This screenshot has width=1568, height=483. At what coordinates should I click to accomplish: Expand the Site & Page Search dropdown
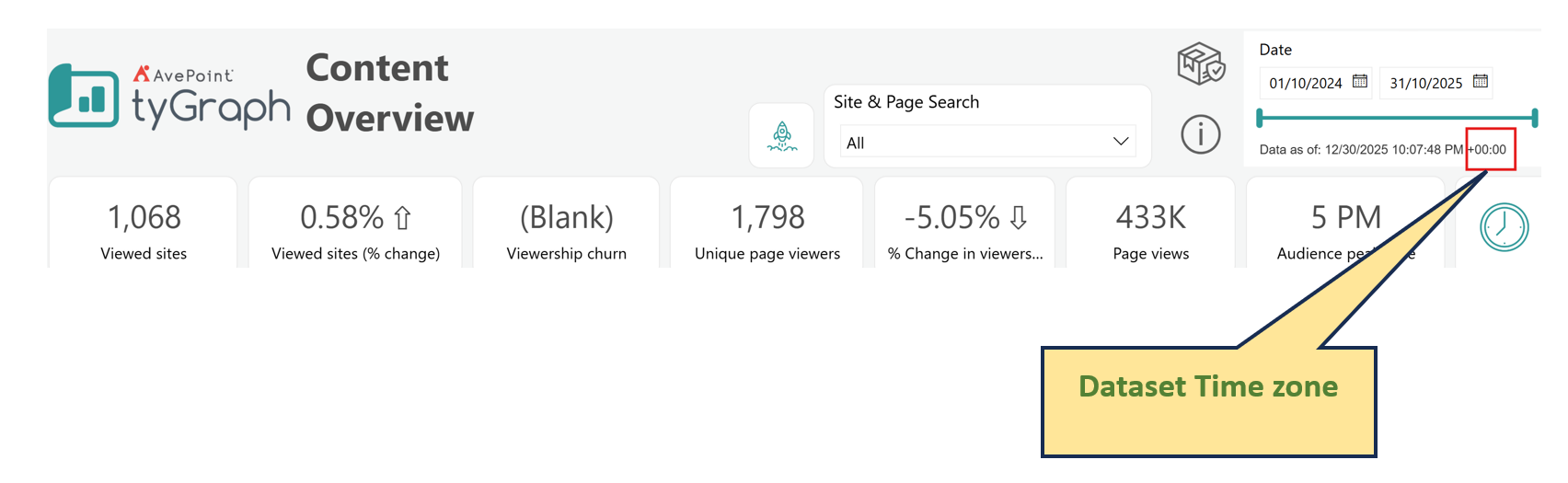coord(987,142)
